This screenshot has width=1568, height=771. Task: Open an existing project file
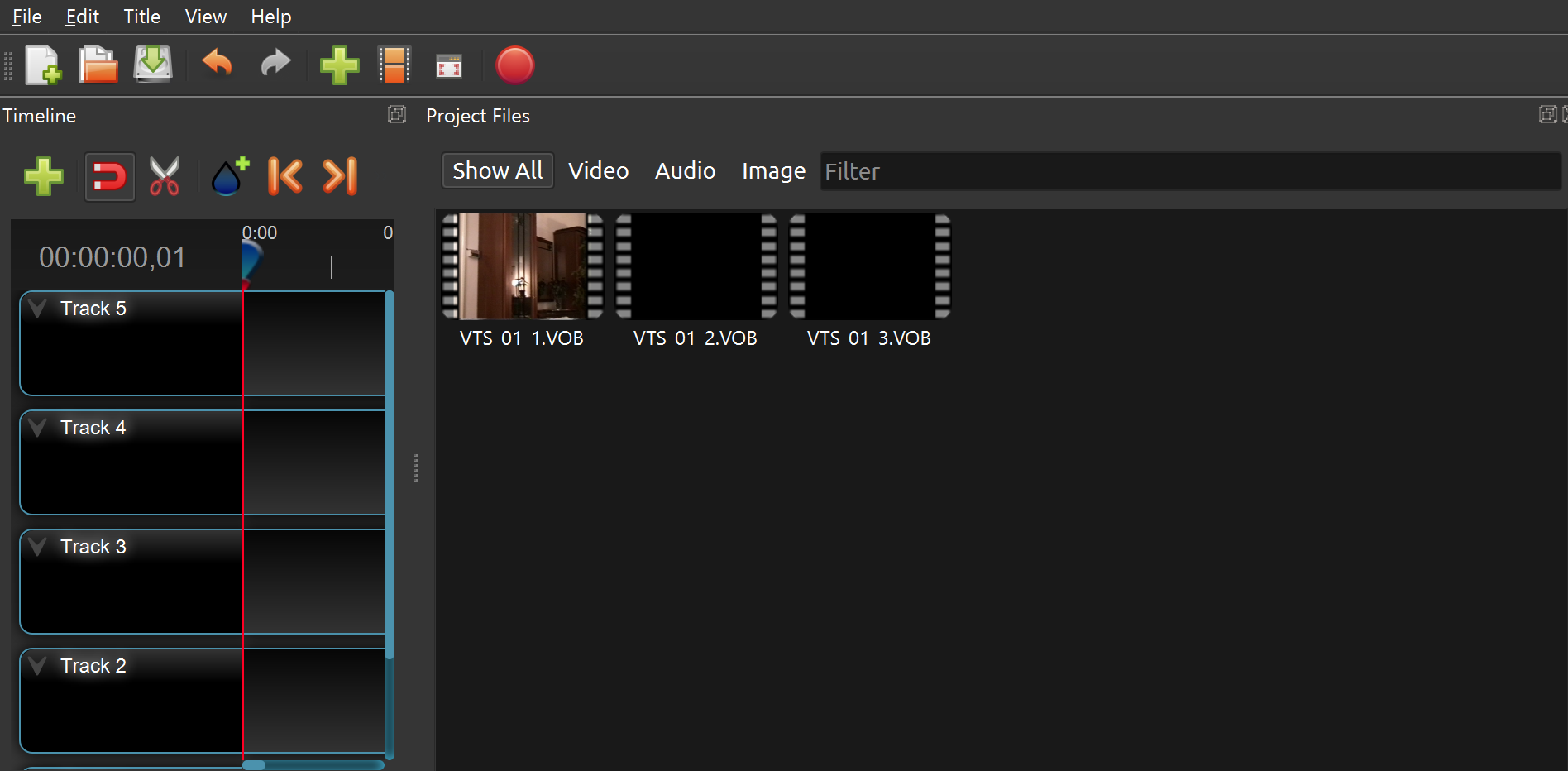[x=97, y=65]
